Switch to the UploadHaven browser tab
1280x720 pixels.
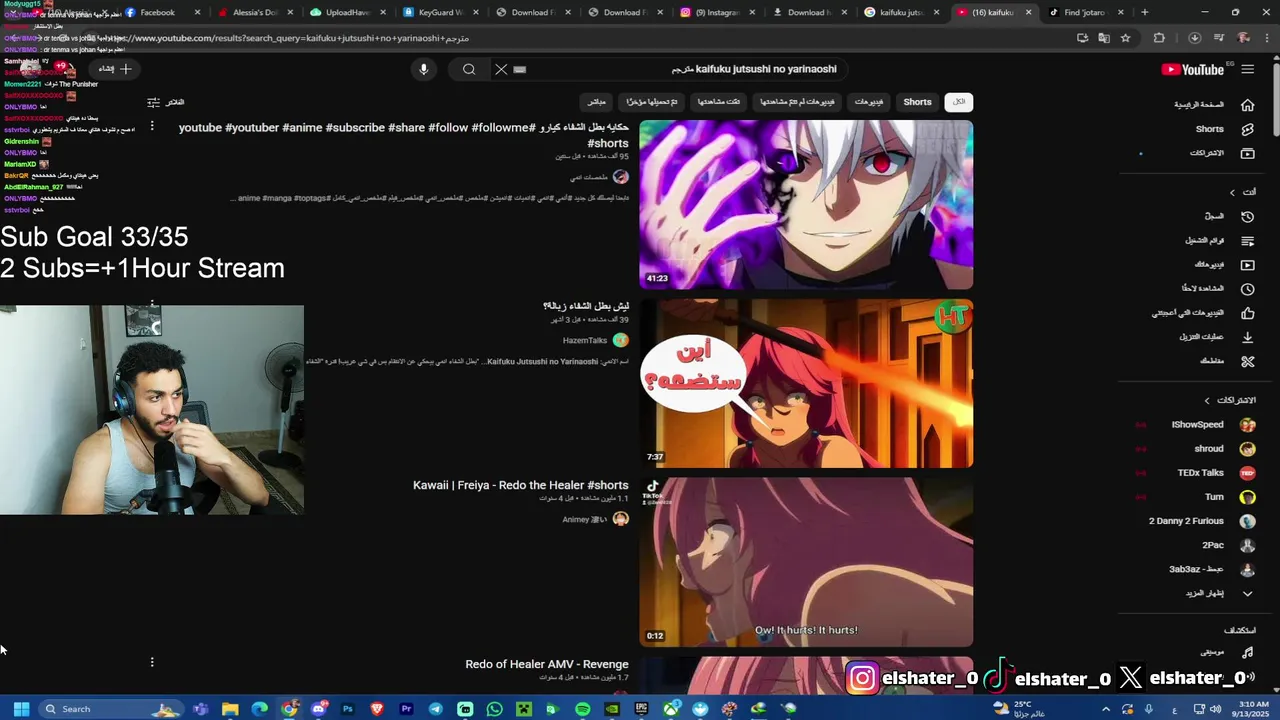tap(347, 12)
